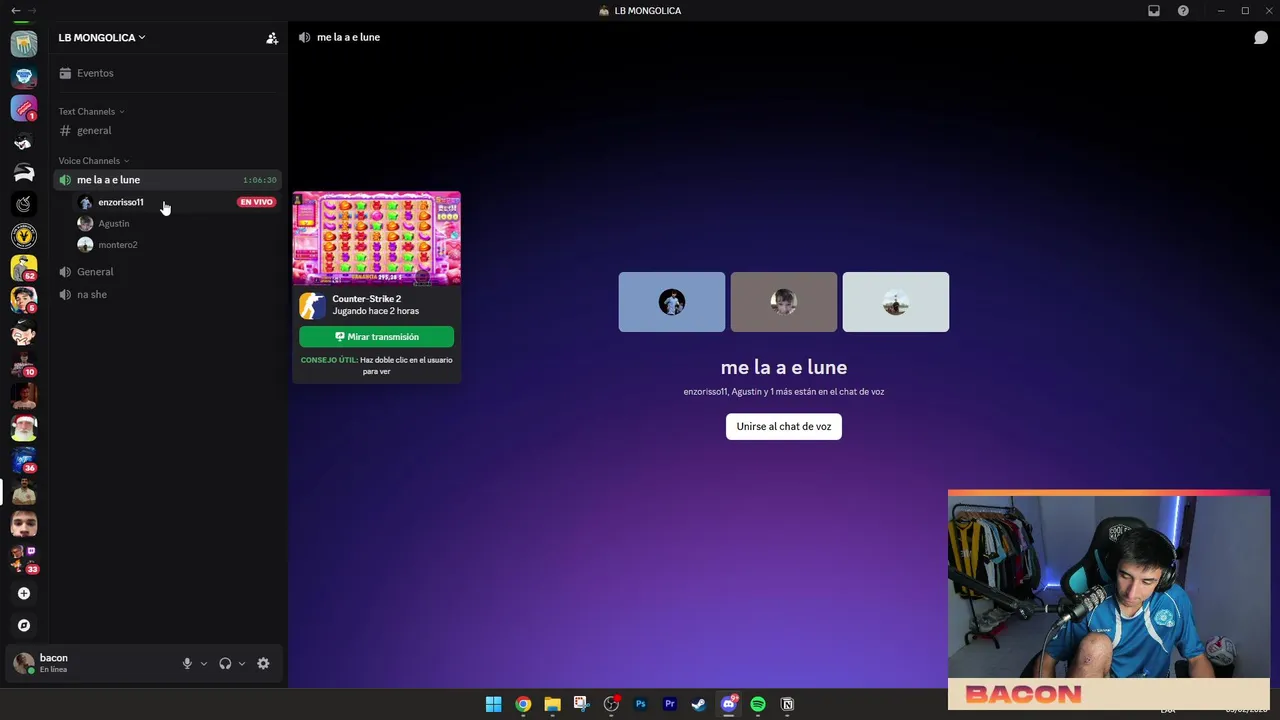The height and width of the screenshot is (720, 1280).
Task: Open Spotify from the taskbar
Action: pyautogui.click(x=758, y=705)
